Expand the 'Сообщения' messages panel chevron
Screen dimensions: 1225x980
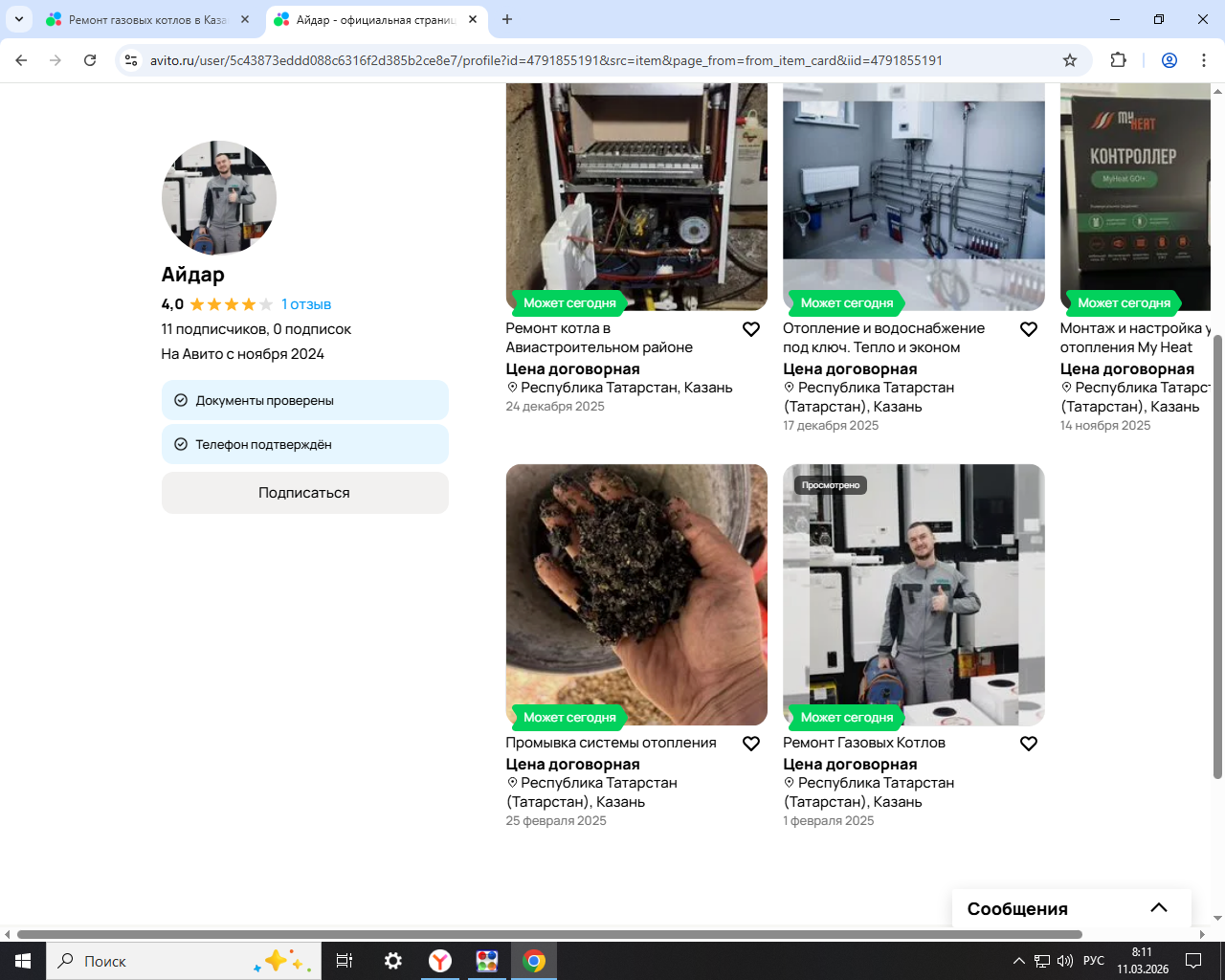tap(1159, 908)
